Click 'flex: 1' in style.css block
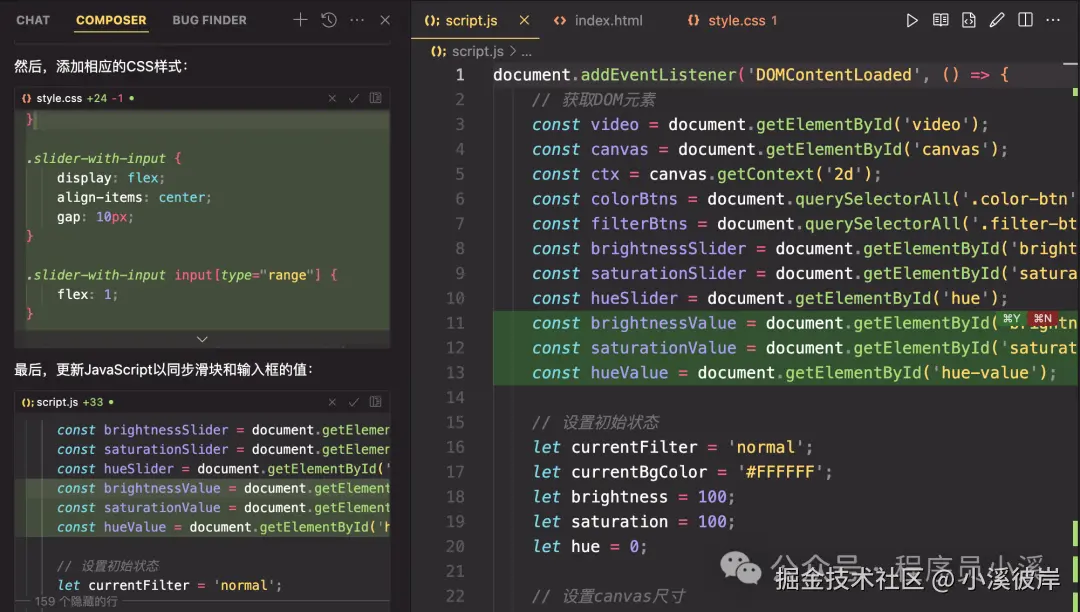Viewport: 1080px width, 612px height. point(84,295)
